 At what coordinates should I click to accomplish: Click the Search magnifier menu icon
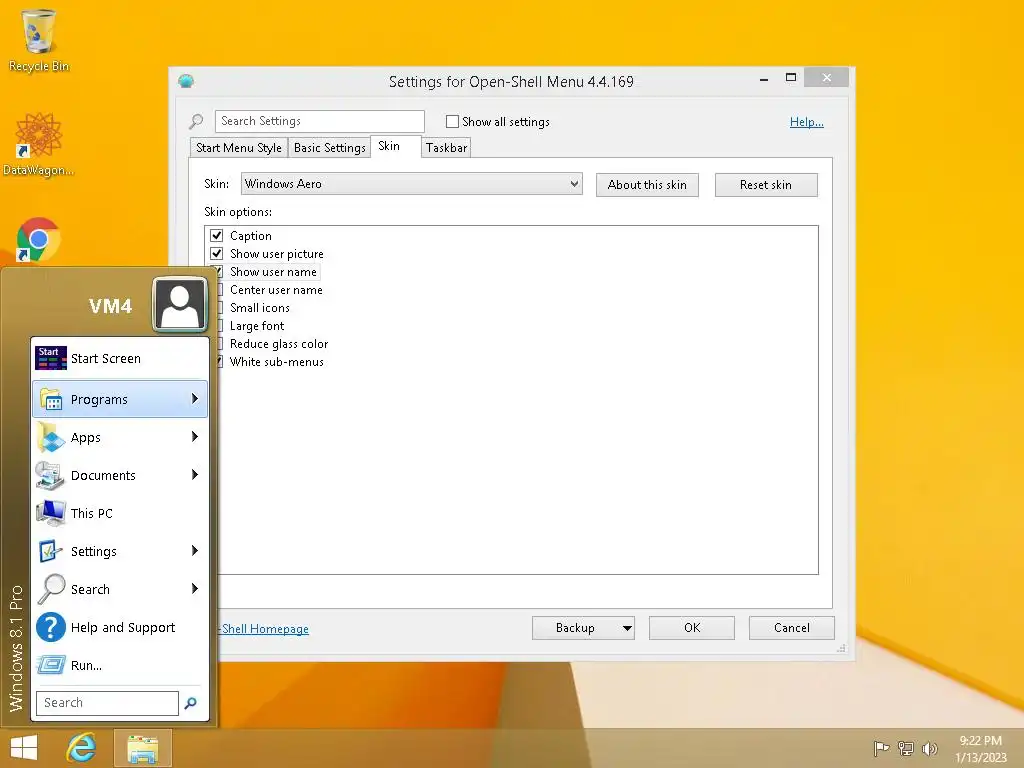pyautogui.click(x=51, y=589)
